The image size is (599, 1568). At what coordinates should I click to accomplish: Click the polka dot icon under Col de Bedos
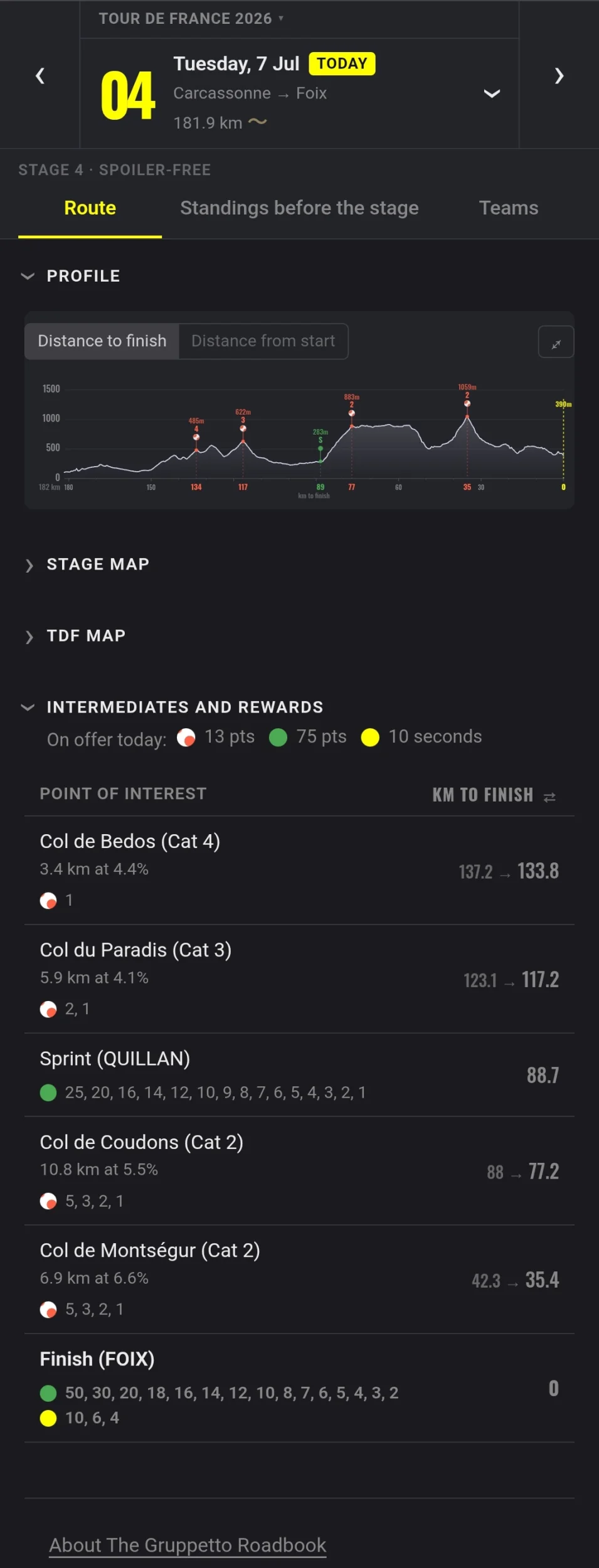coord(48,901)
